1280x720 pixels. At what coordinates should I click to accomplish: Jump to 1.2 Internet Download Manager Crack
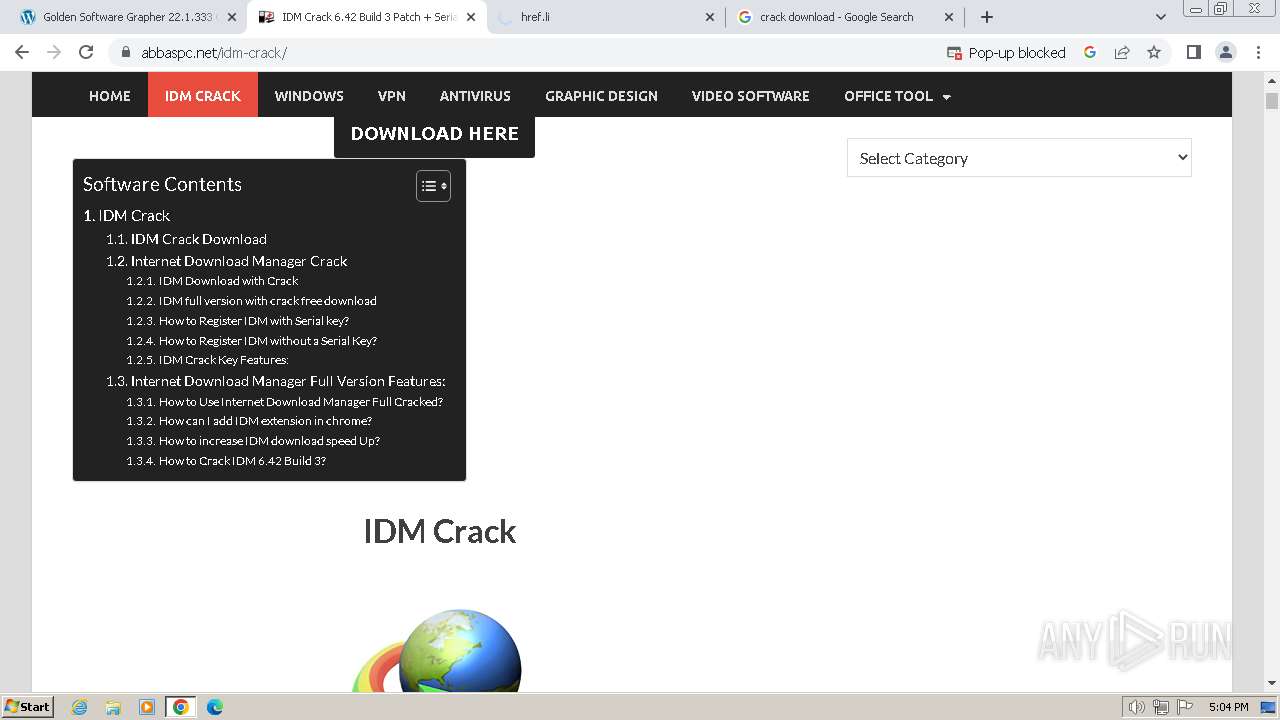click(x=227, y=261)
